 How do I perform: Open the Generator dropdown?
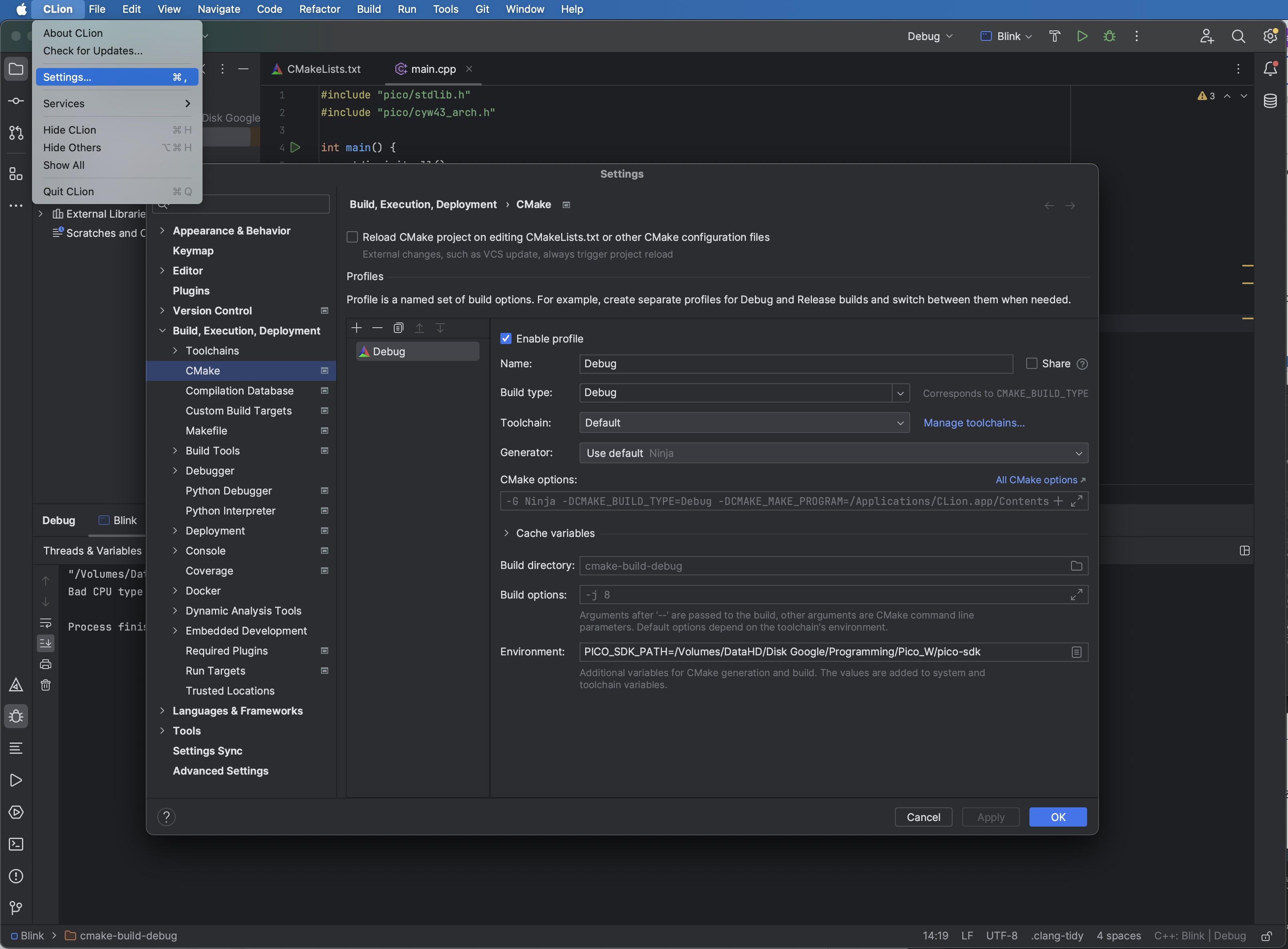pos(833,453)
